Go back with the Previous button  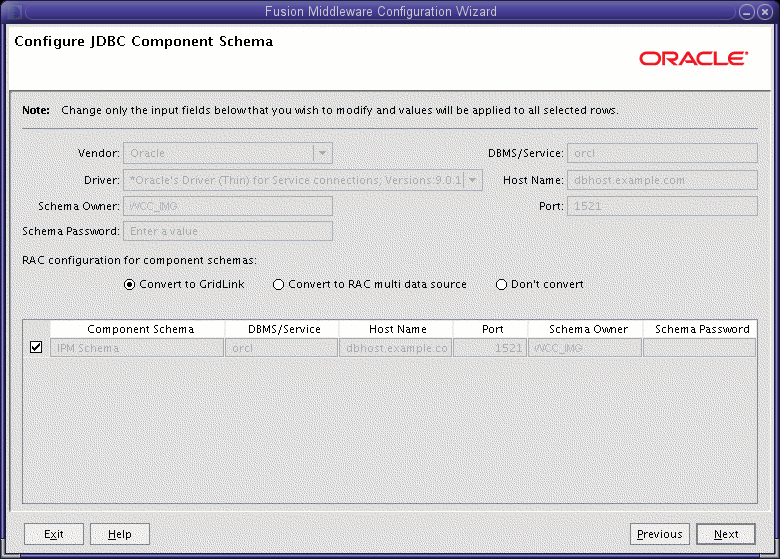660,534
